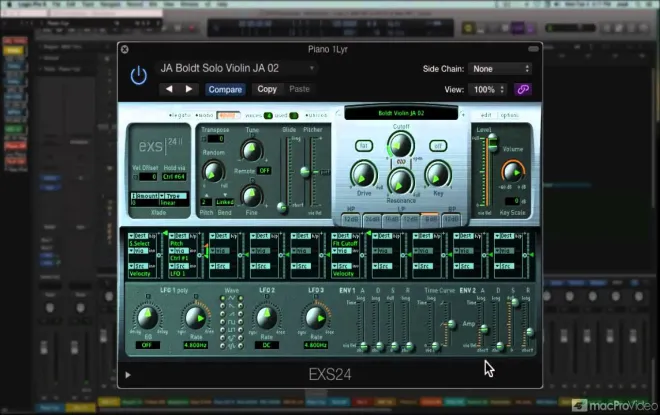This screenshot has height=415, width=660.
Task: Click the orange Volume knob
Action: pyautogui.click(x=513, y=172)
